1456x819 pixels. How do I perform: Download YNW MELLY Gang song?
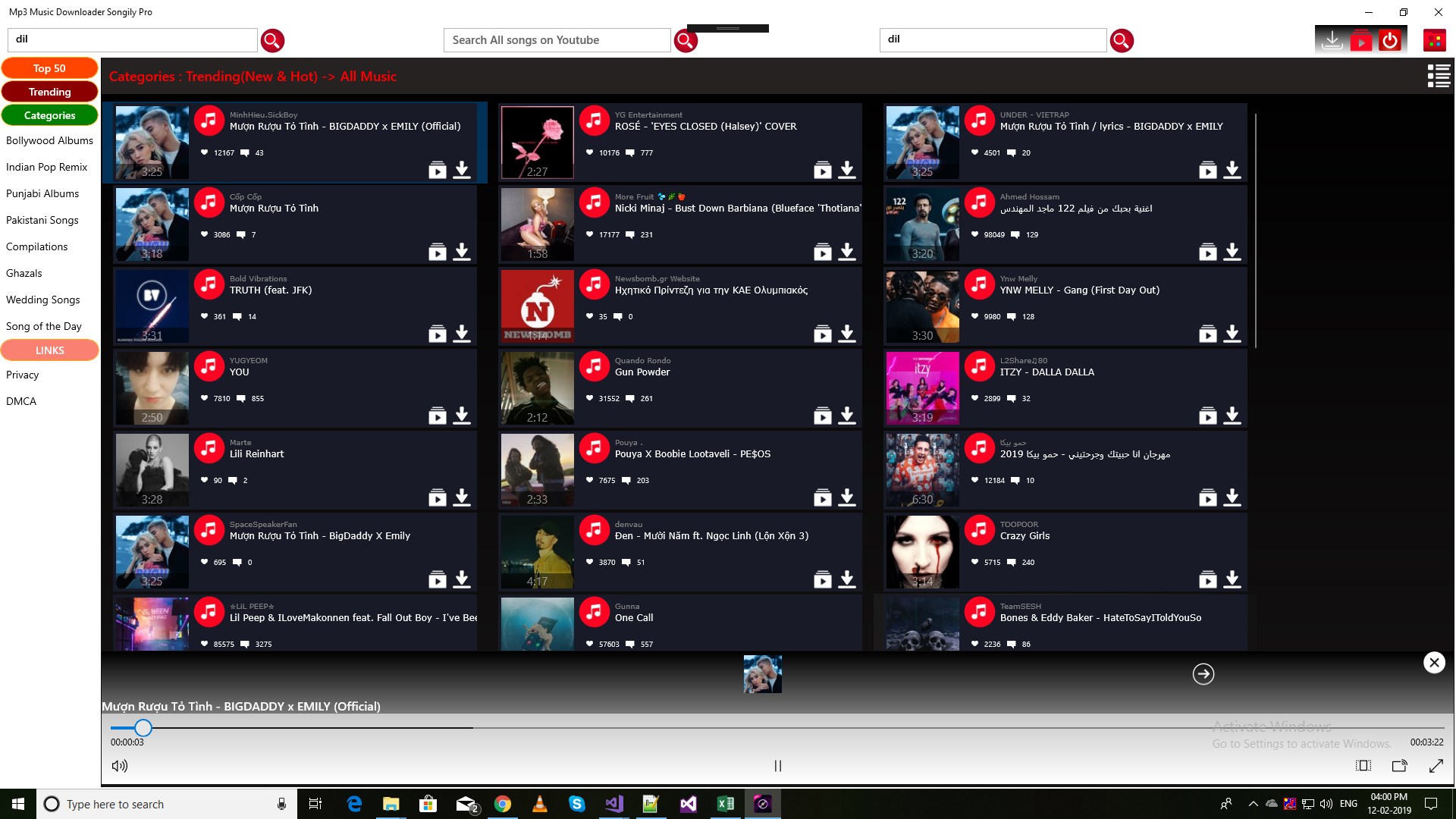[x=1232, y=334]
